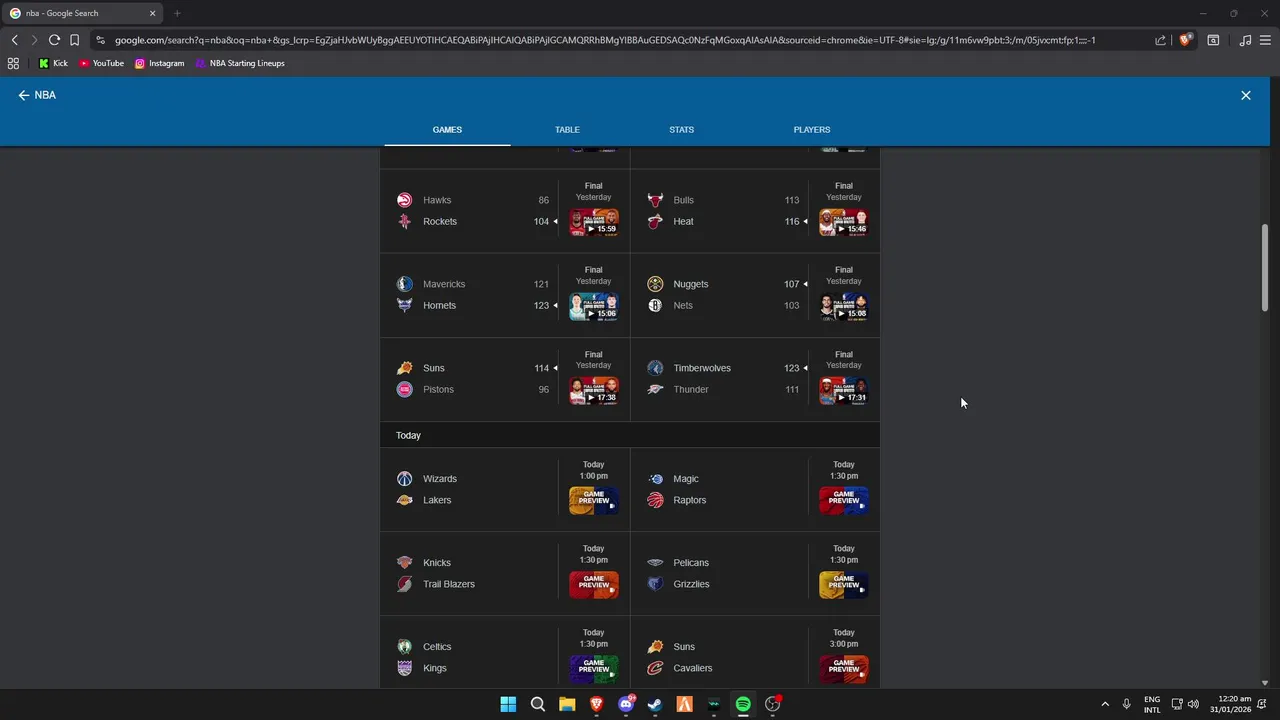Play Bulls vs Heat highlights video
Viewport: 1280px width, 720px height.
(x=844, y=222)
